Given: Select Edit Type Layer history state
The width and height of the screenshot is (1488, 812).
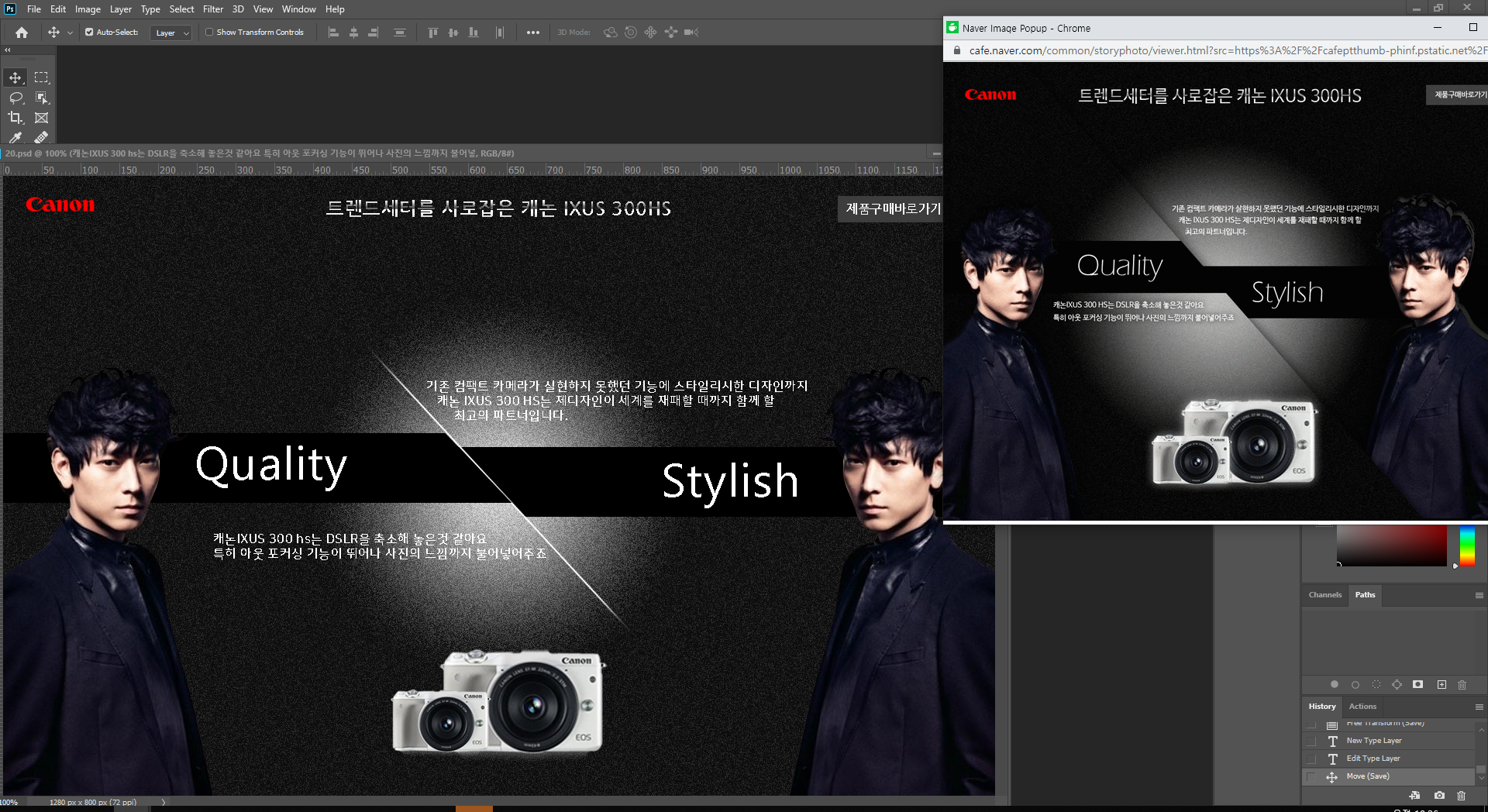Looking at the screenshot, I should click(1389, 759).
